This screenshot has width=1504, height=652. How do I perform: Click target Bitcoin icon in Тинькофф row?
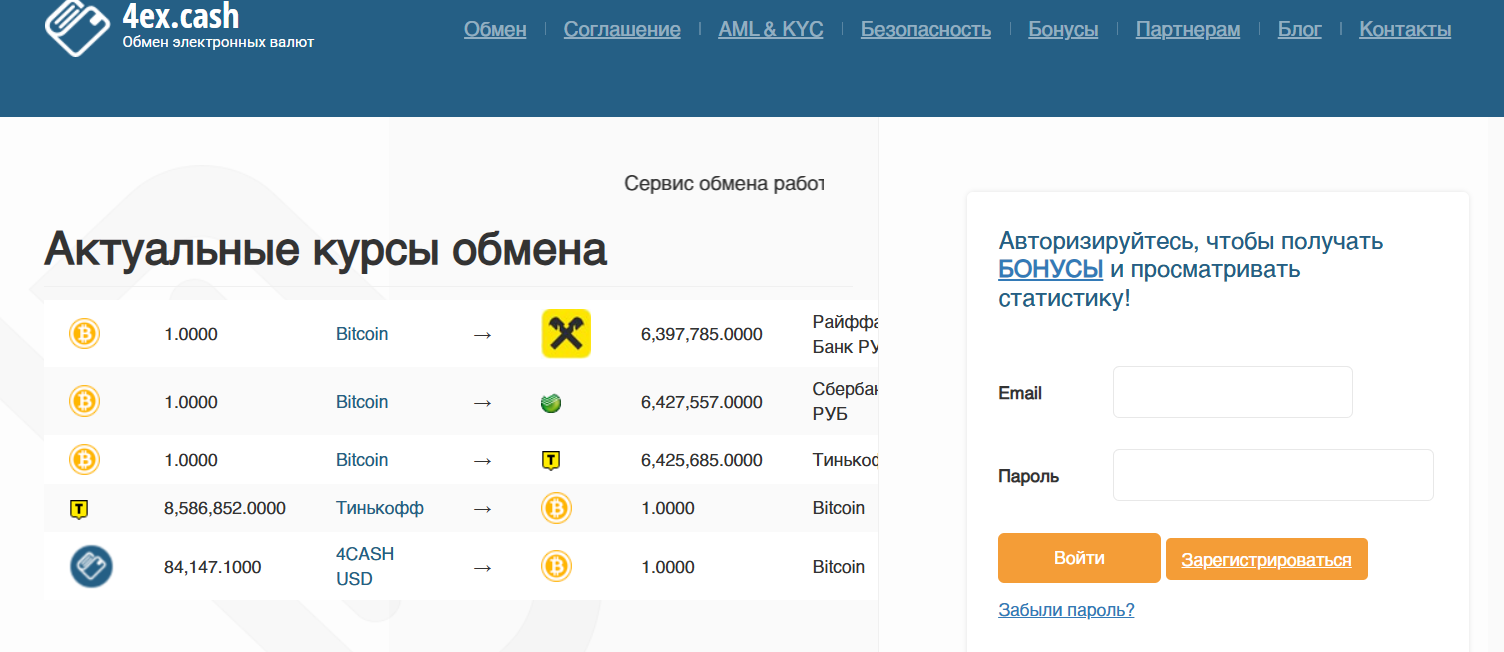[x=556, y=508]
